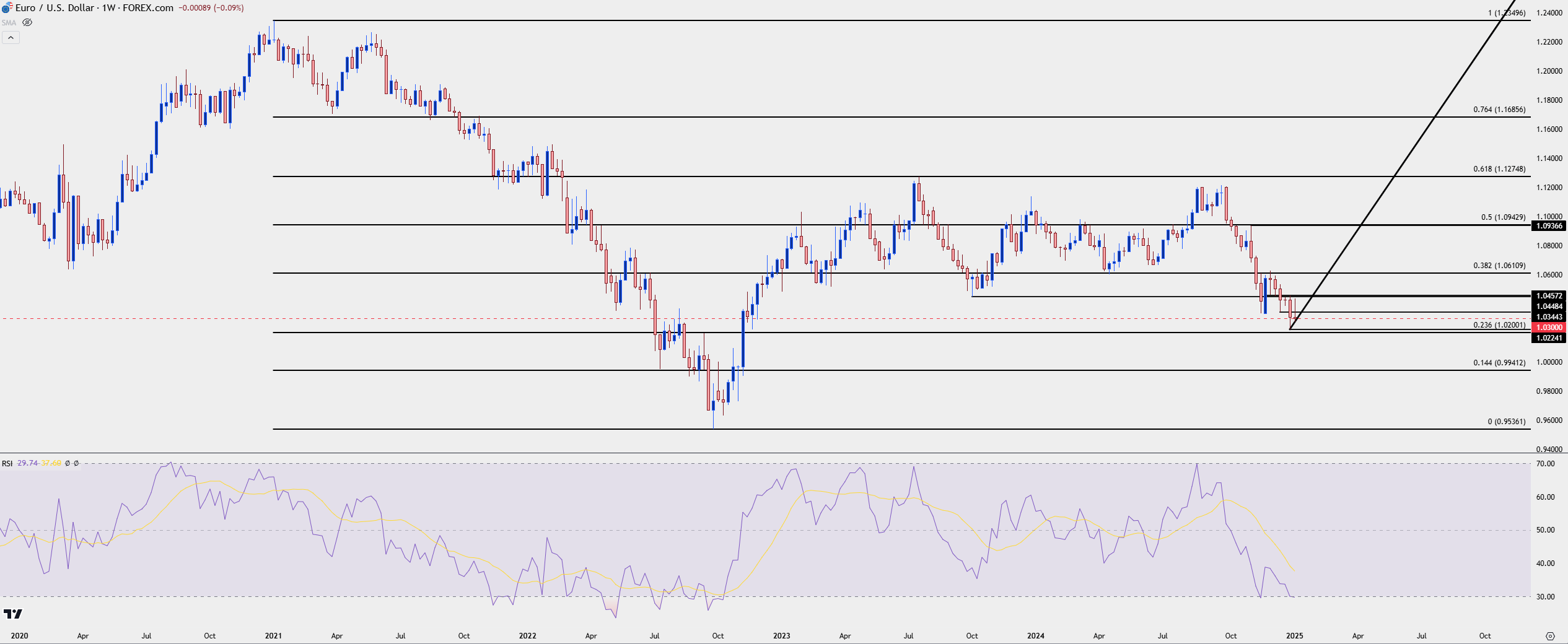
Task: Click Fibonacci label 0.236 (1.02001)
Action: point(1499,325)
